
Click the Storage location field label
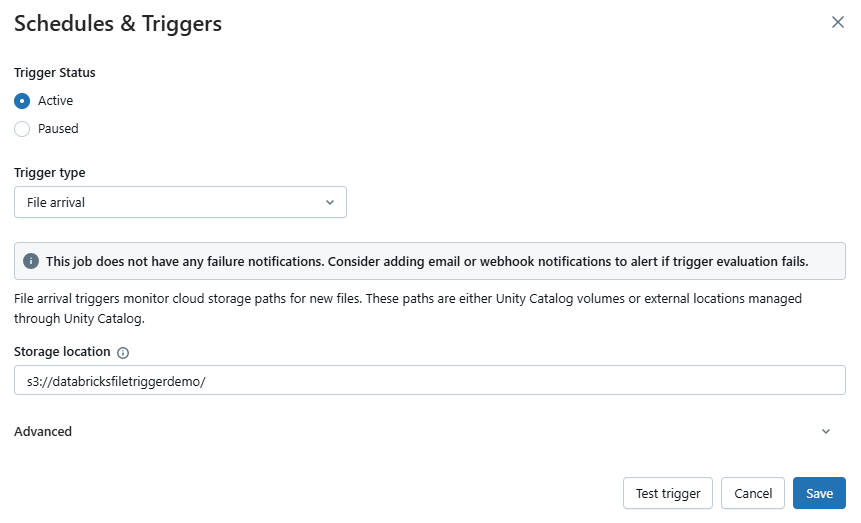pos(62,352)
